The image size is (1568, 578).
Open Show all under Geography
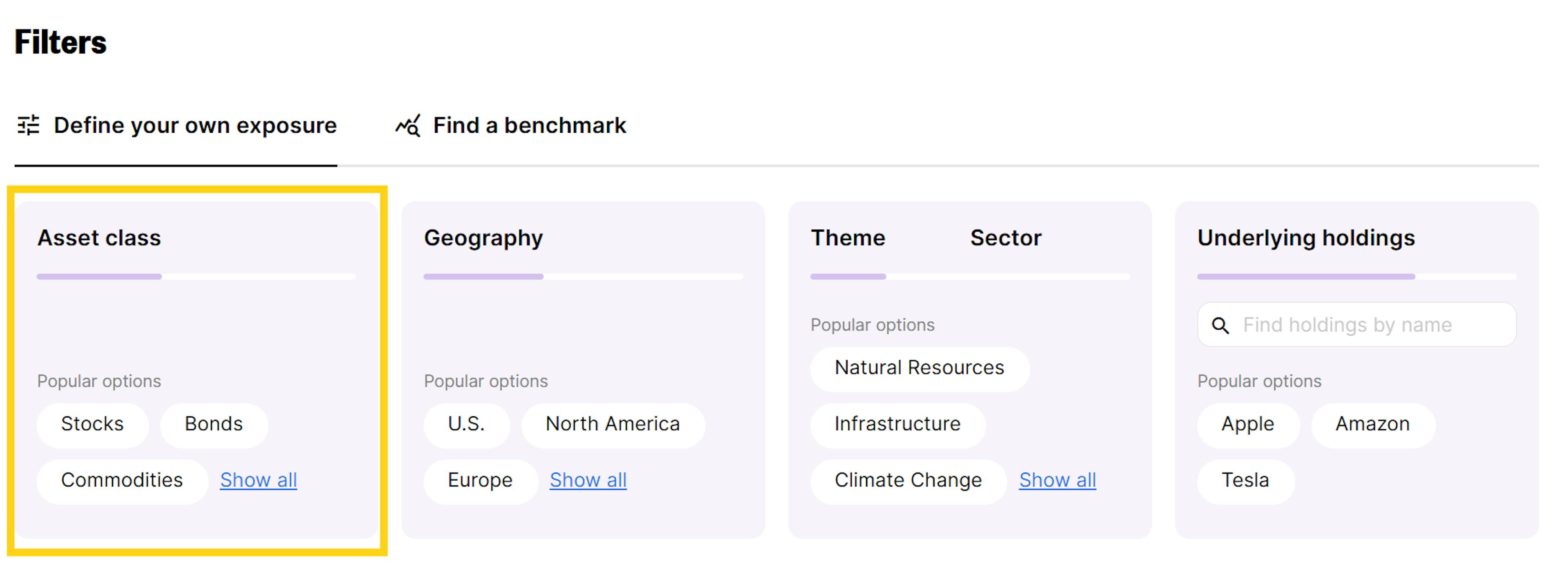(x=588, y=480)
